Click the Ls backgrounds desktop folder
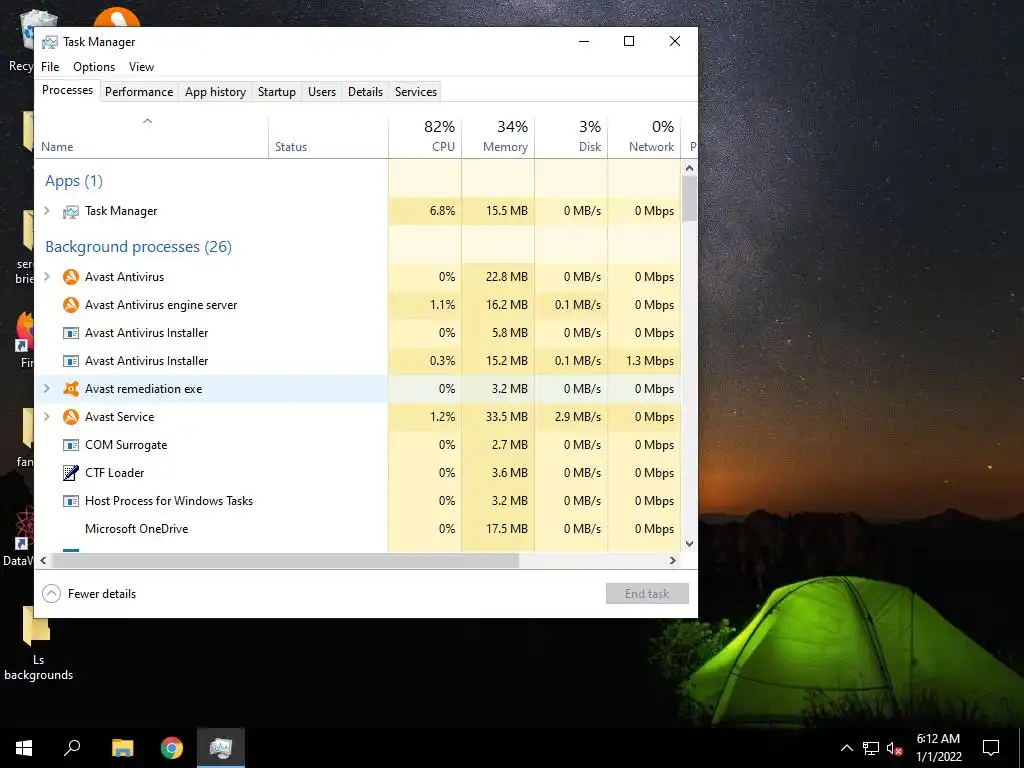The image size is (1024, 768). pyautogui.click(x=38, y=645)
